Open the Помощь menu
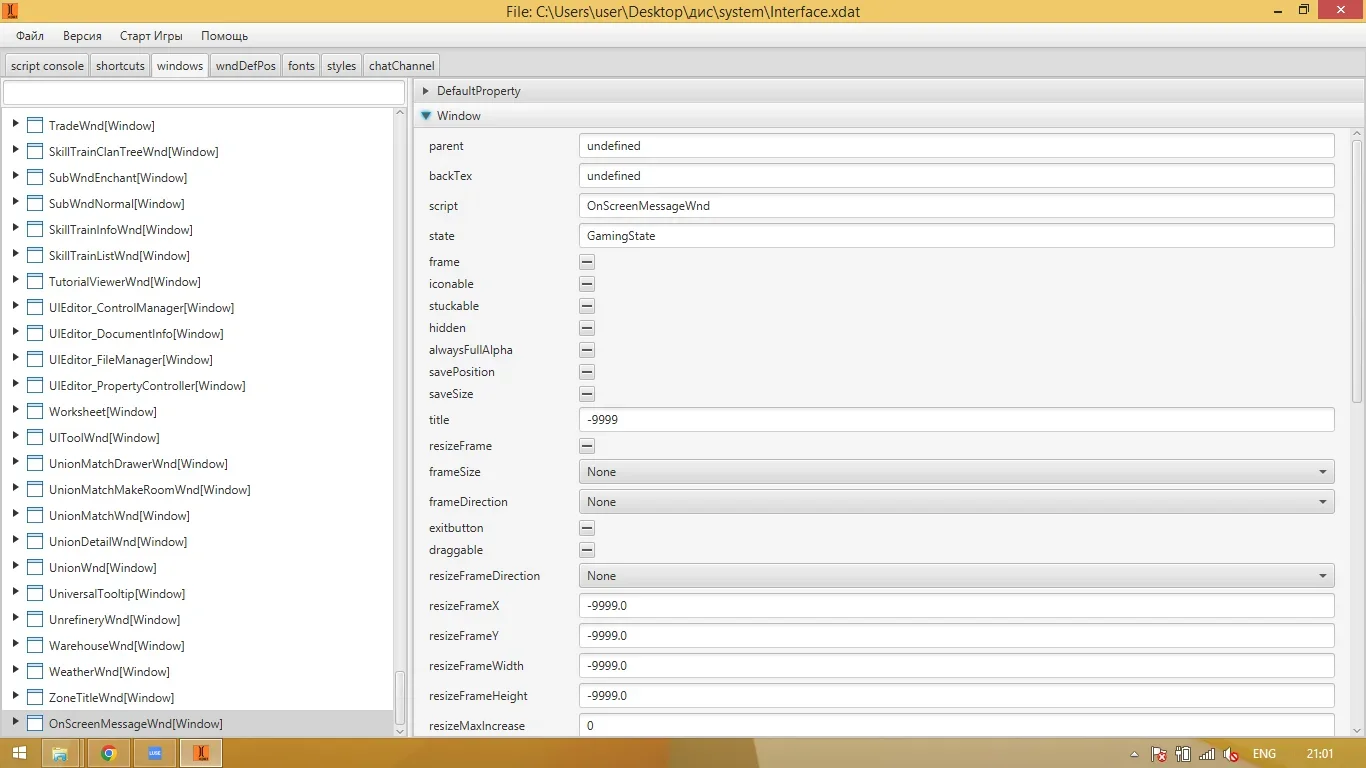 click(x=224, y=36)
